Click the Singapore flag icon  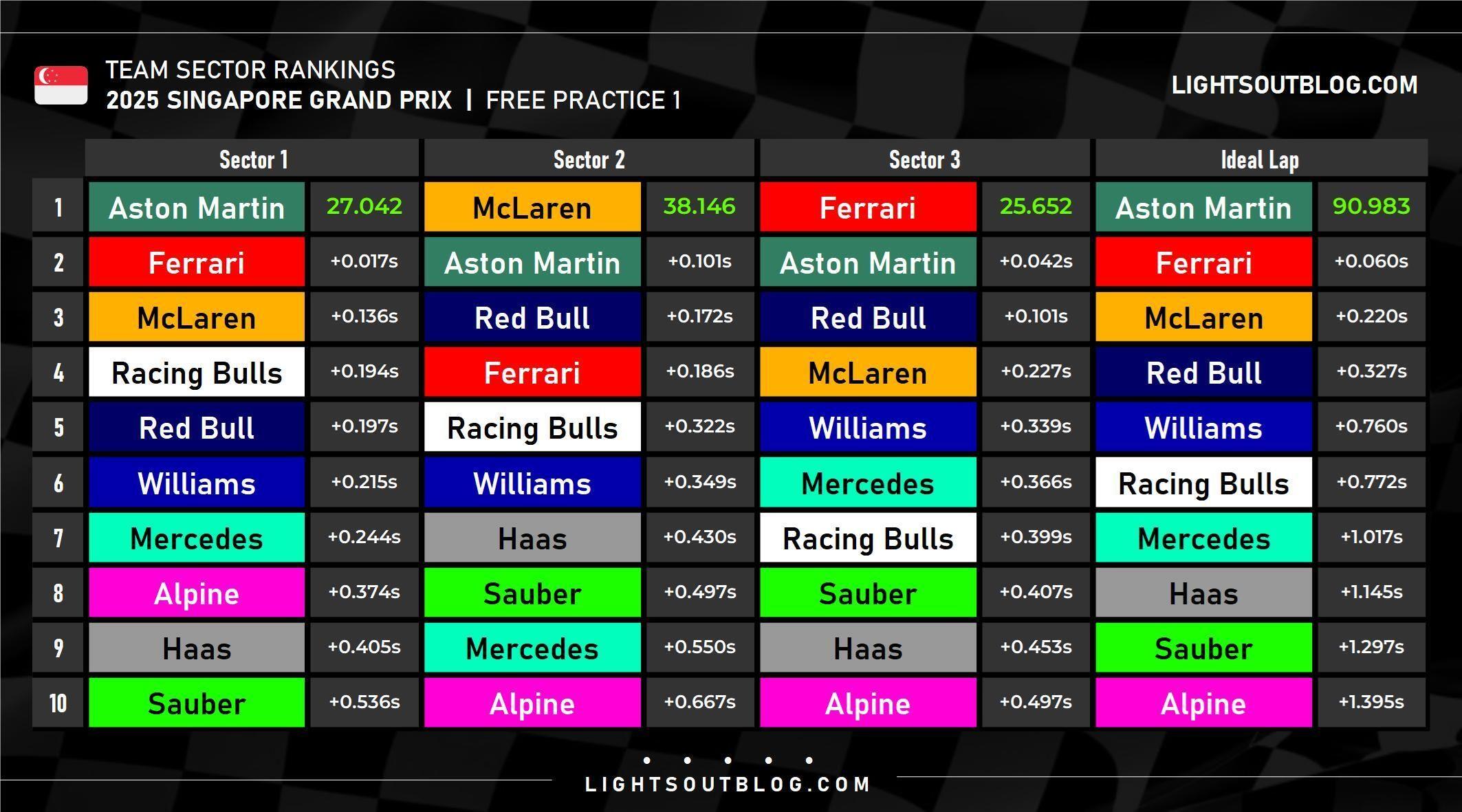tap(61, 85)
